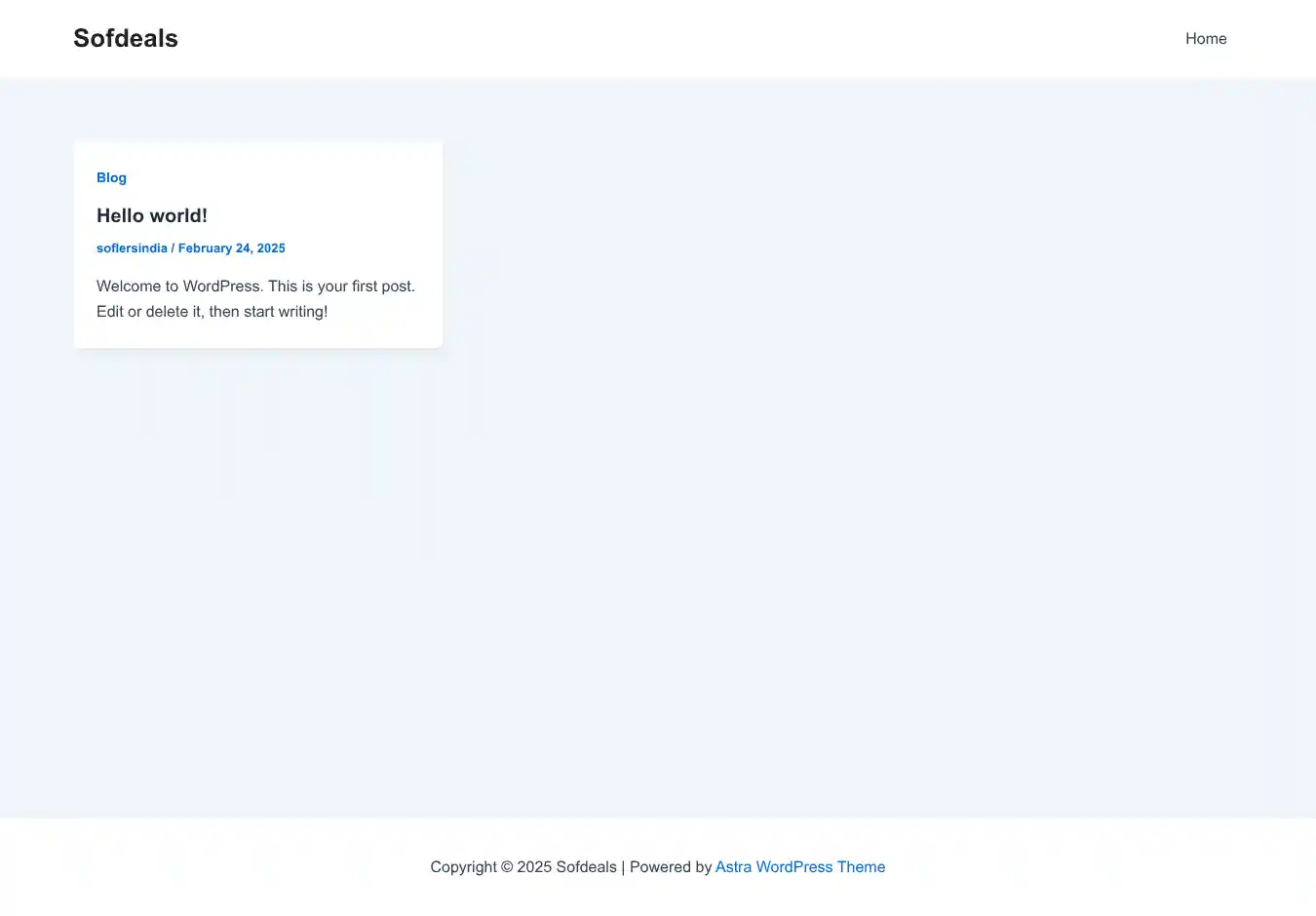Click '2025 Sofdeals' in the footer

pyautogui.click(x=566, y=867)
